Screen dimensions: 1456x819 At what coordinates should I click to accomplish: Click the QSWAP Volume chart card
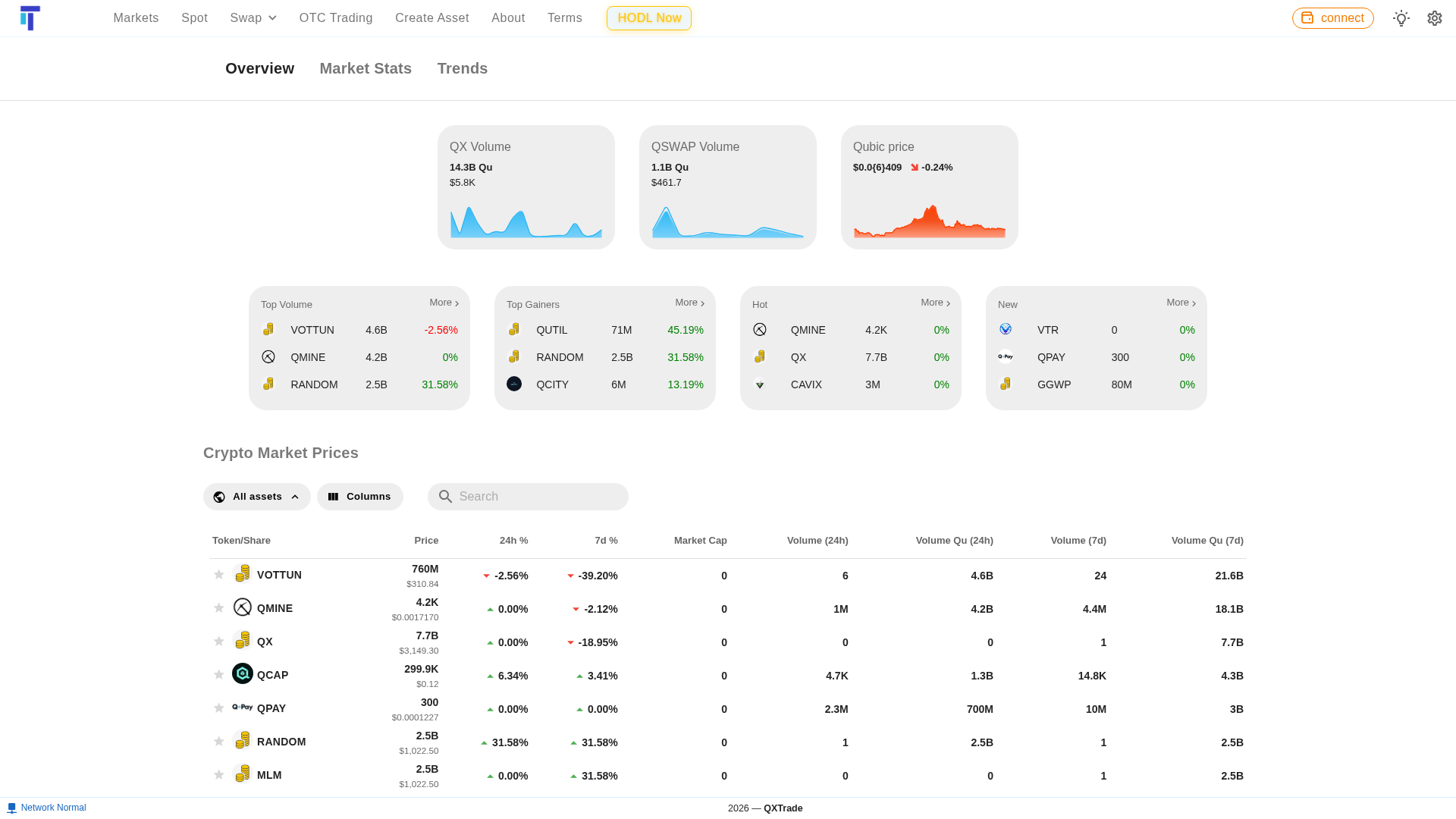click(728, 187)
